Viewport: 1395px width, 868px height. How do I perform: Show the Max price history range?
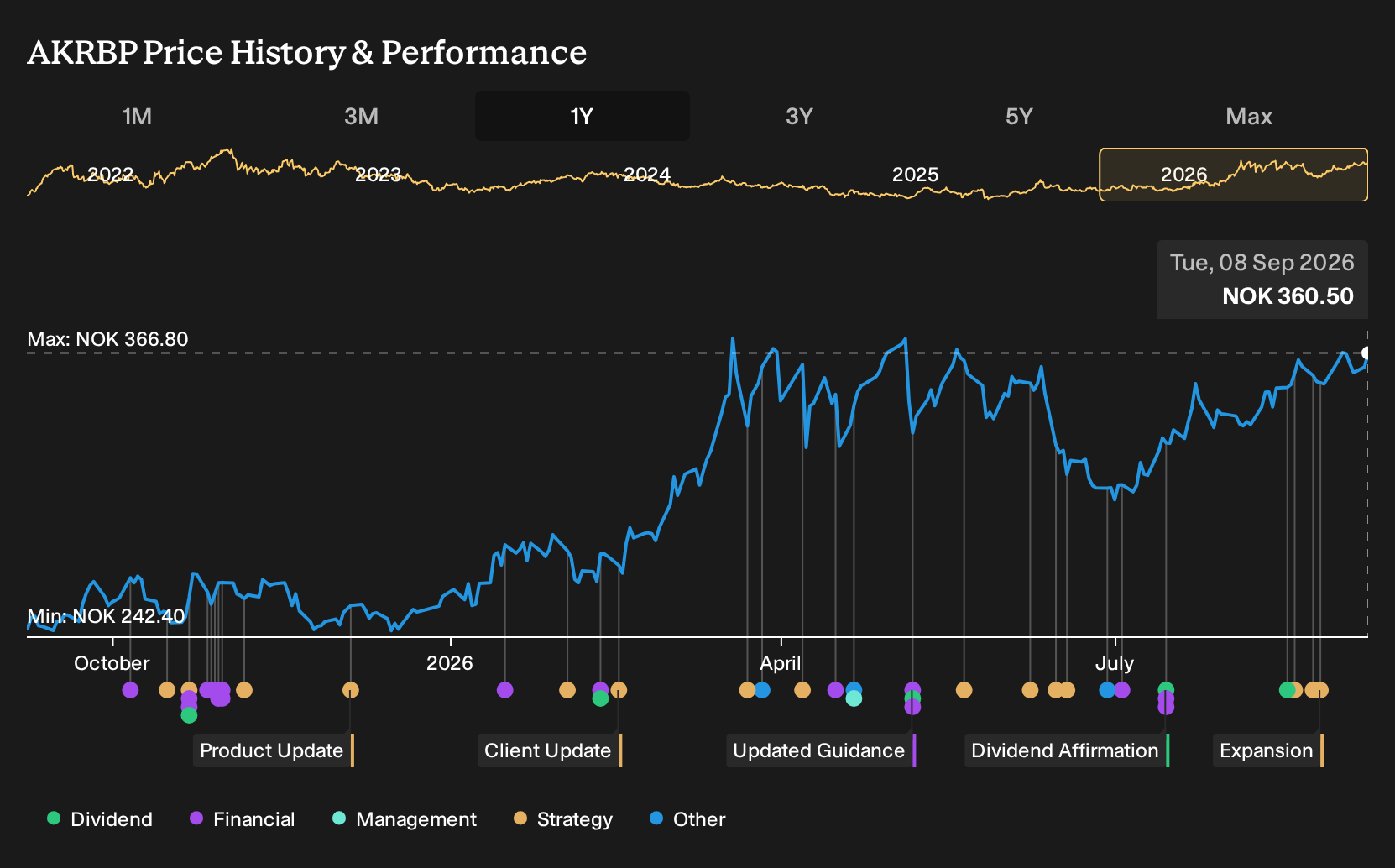1249,116
